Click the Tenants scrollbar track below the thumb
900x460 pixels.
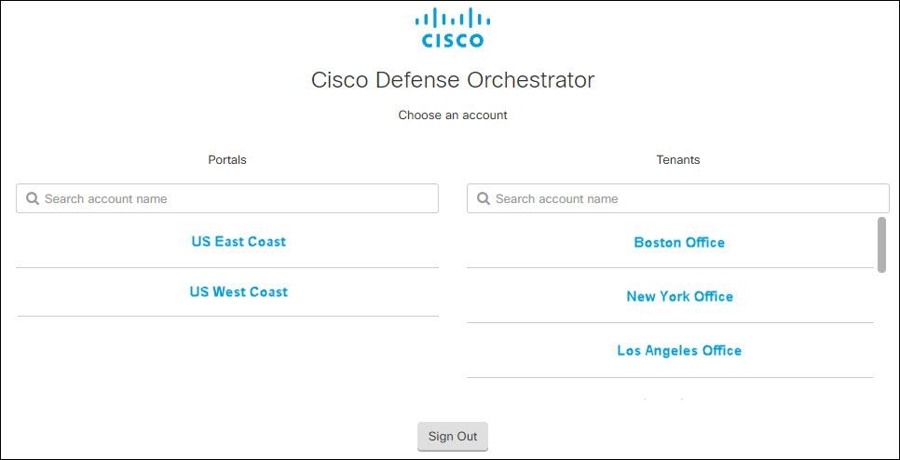[881, 330]
